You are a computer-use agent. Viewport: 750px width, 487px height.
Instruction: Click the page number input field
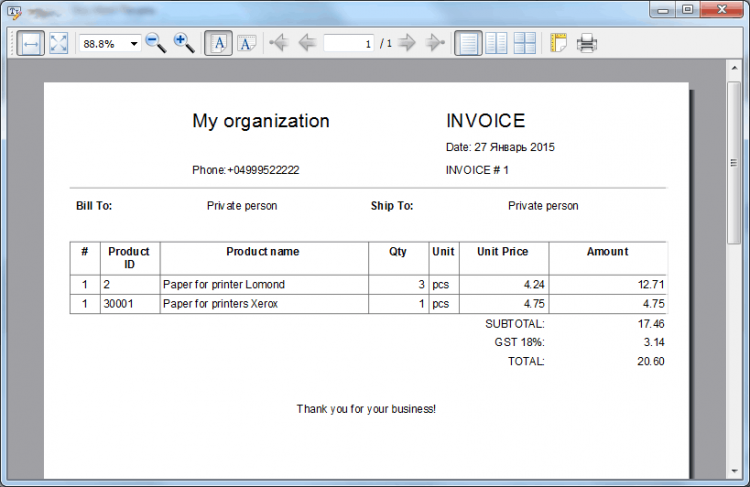(x=349, y=44)
